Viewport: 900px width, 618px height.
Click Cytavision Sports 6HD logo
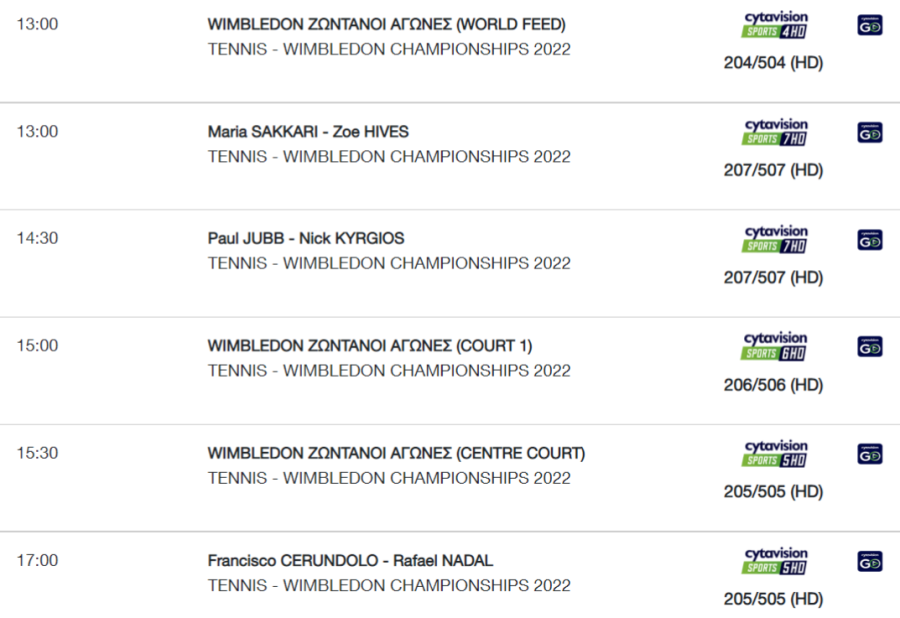[775, 346]
